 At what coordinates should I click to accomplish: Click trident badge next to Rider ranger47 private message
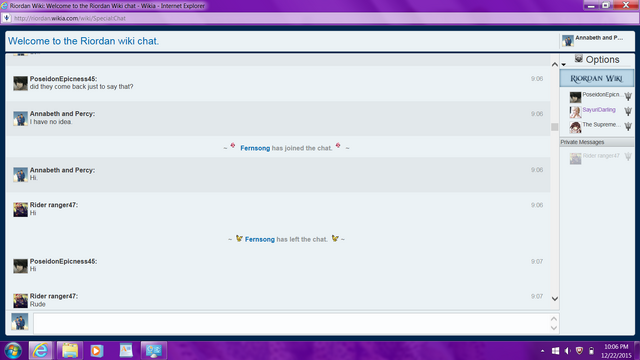coord(628,156)
